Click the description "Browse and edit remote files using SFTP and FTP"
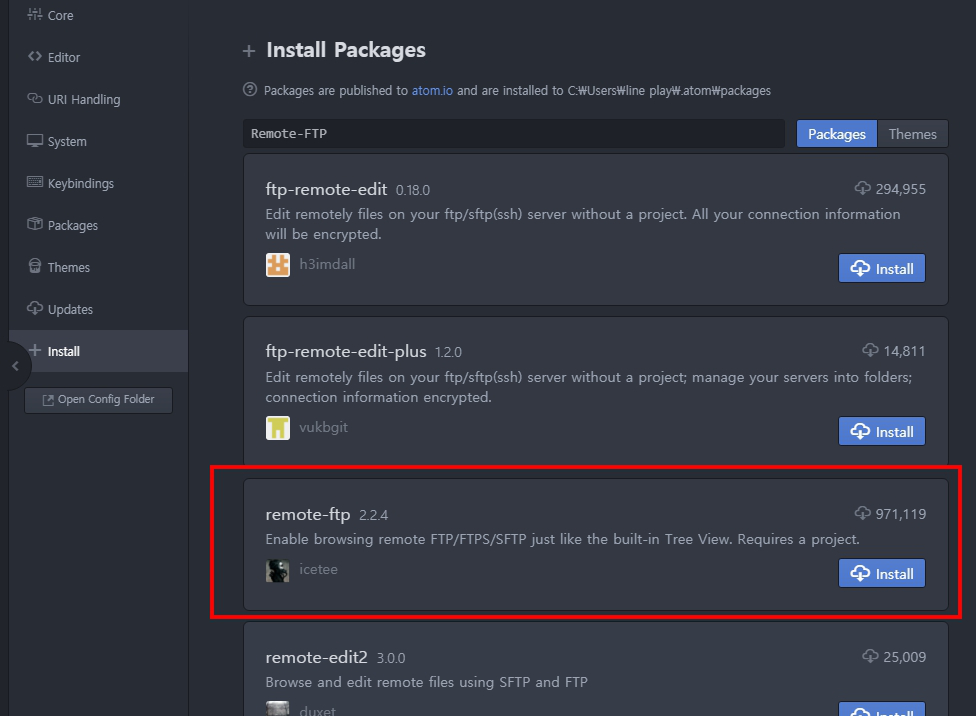Screen dimensions: 976x716 click(426, 682)
